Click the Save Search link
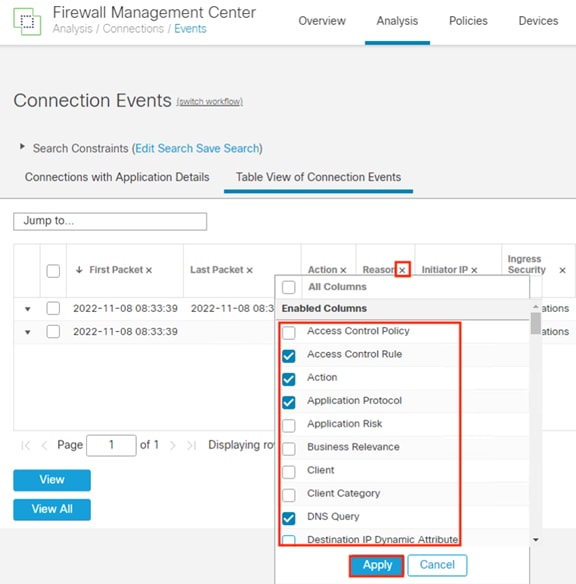 pos(227,148)
